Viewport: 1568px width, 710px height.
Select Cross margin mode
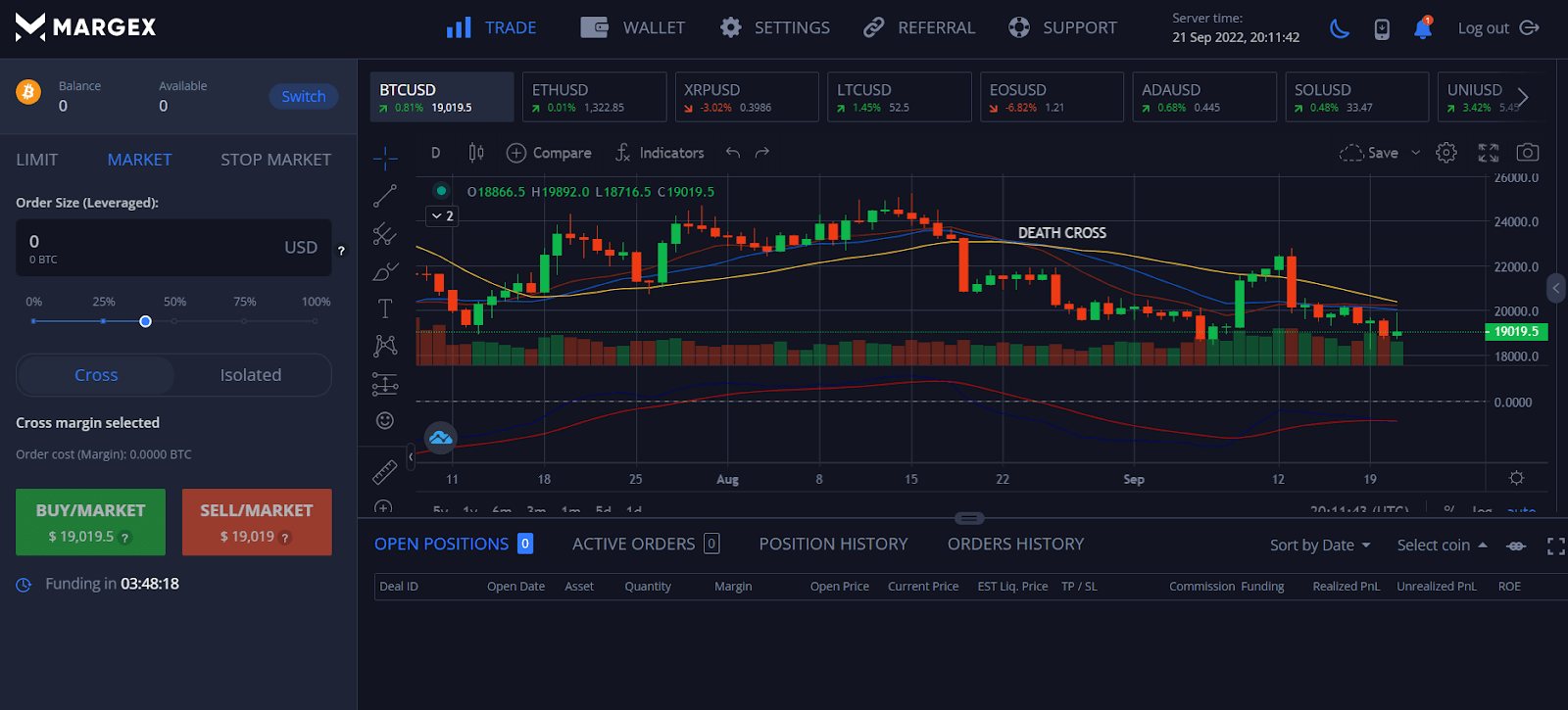tap(96, 375)
